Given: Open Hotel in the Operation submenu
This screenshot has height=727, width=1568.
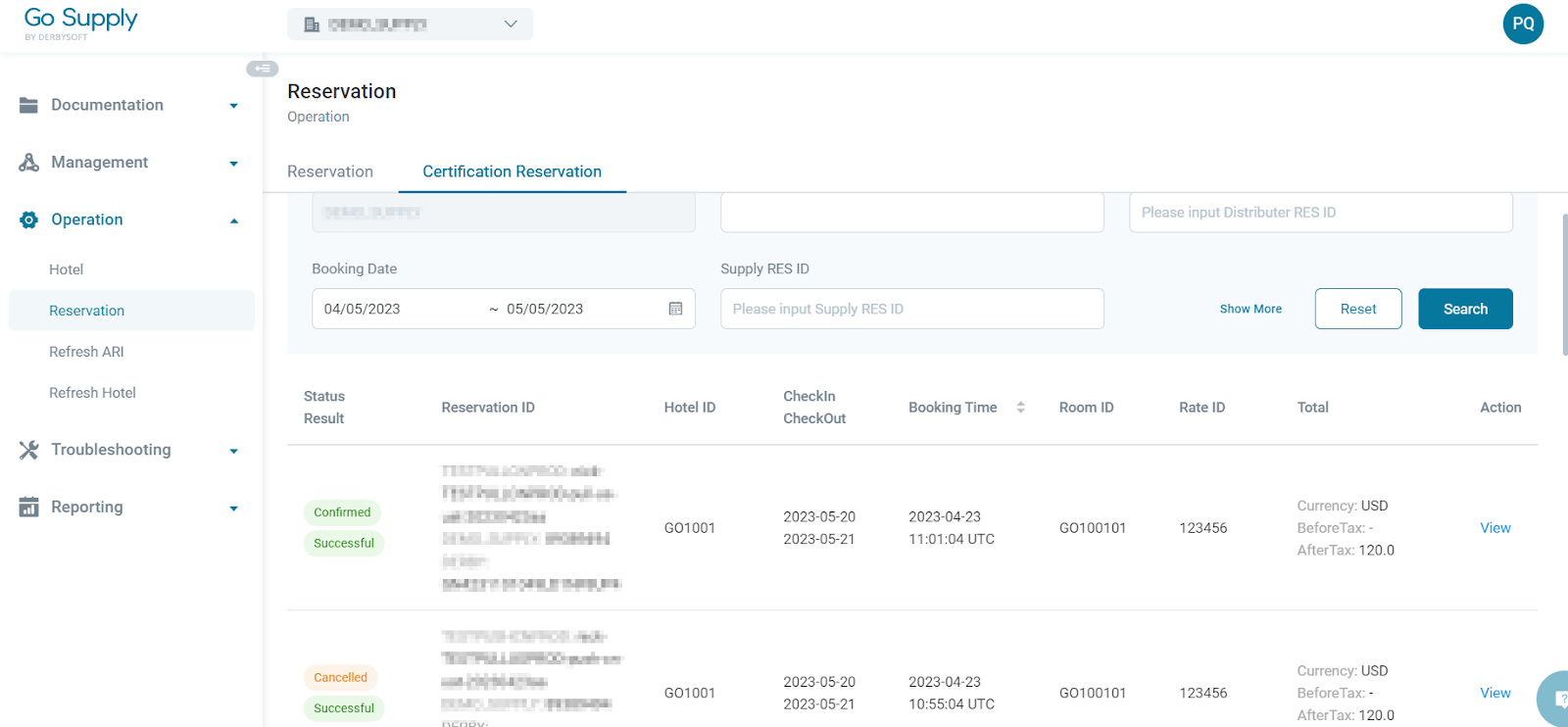Looking at the screenshot, I should click(x=66, y=269).
